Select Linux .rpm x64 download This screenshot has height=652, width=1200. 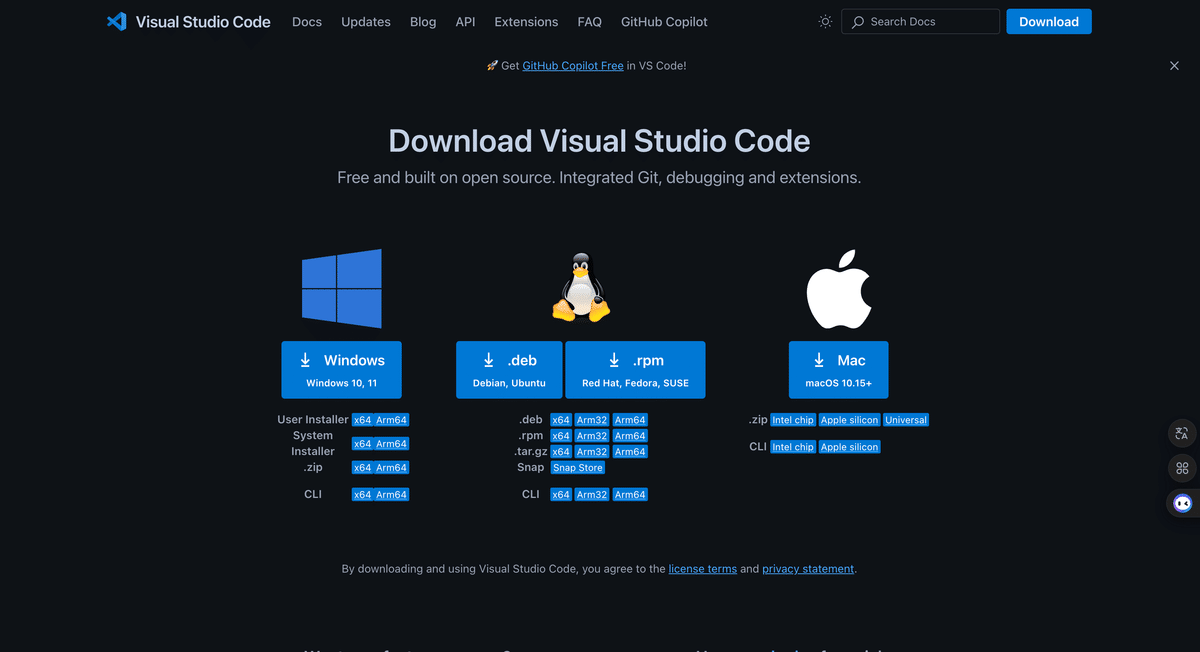pos(561,436)
